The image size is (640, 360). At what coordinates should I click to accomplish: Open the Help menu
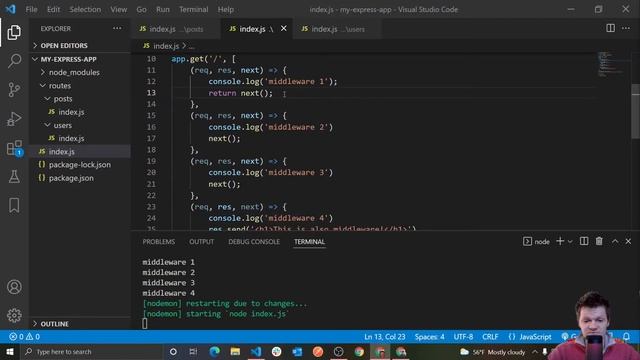coord(226,9)
